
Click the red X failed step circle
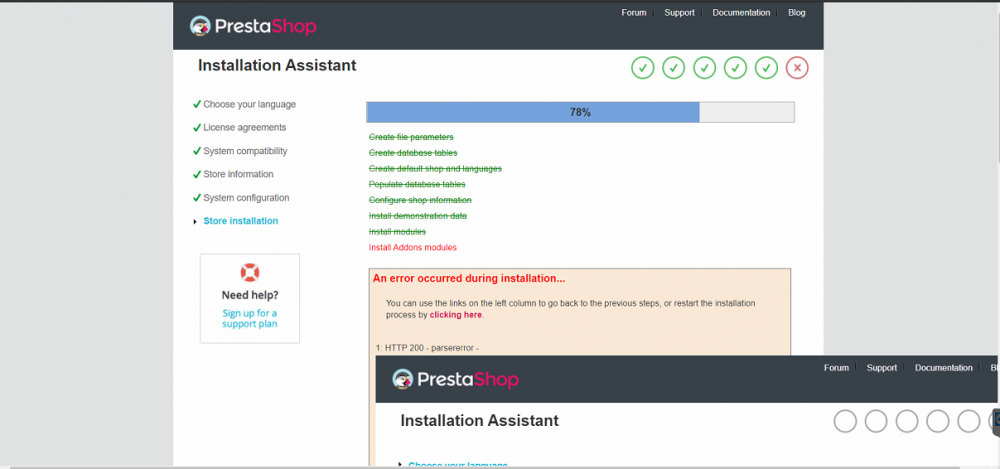pos(797,68)
